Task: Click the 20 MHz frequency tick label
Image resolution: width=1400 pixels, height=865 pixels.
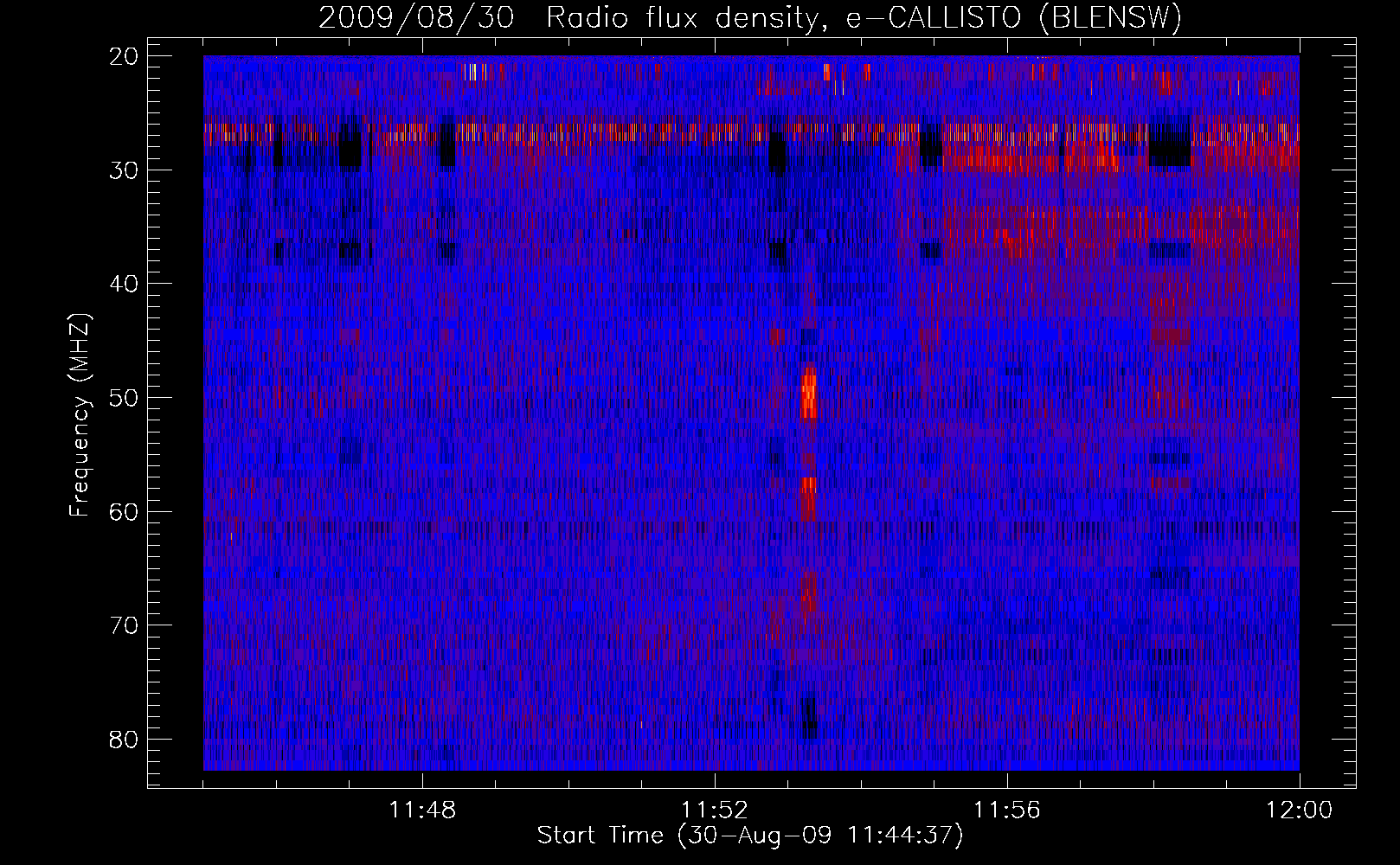Action: pos(125,56)
